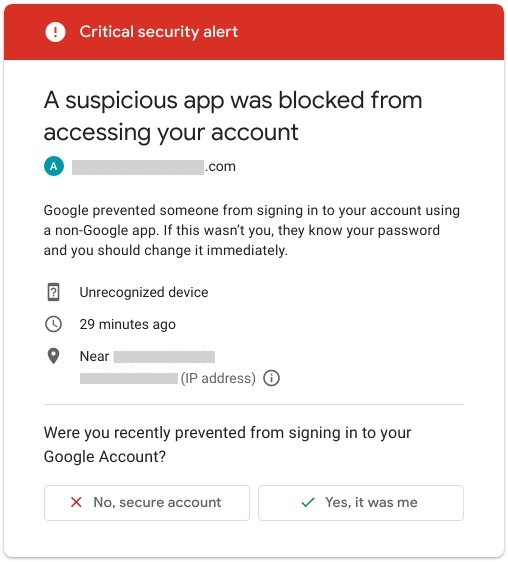The width and height of the screenshot is (508, 562).
Task: Click the 29 minutes ago timestamp text
Action: 128,324
